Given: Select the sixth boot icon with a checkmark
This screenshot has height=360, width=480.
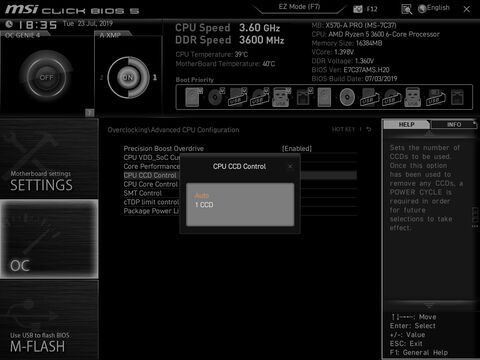Looking at the screenshot, I should click(304, 97).
